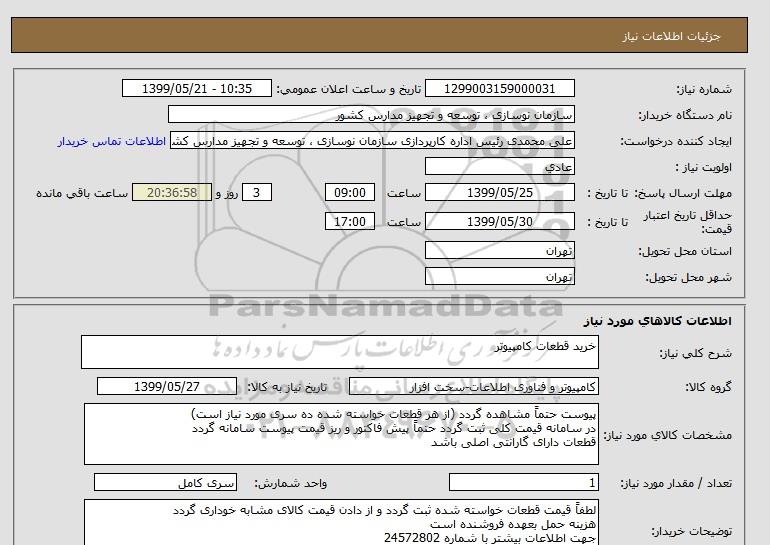Click the unit of count field سری کامل
Viewport: 770px width, 545px height.
(165, 483)
